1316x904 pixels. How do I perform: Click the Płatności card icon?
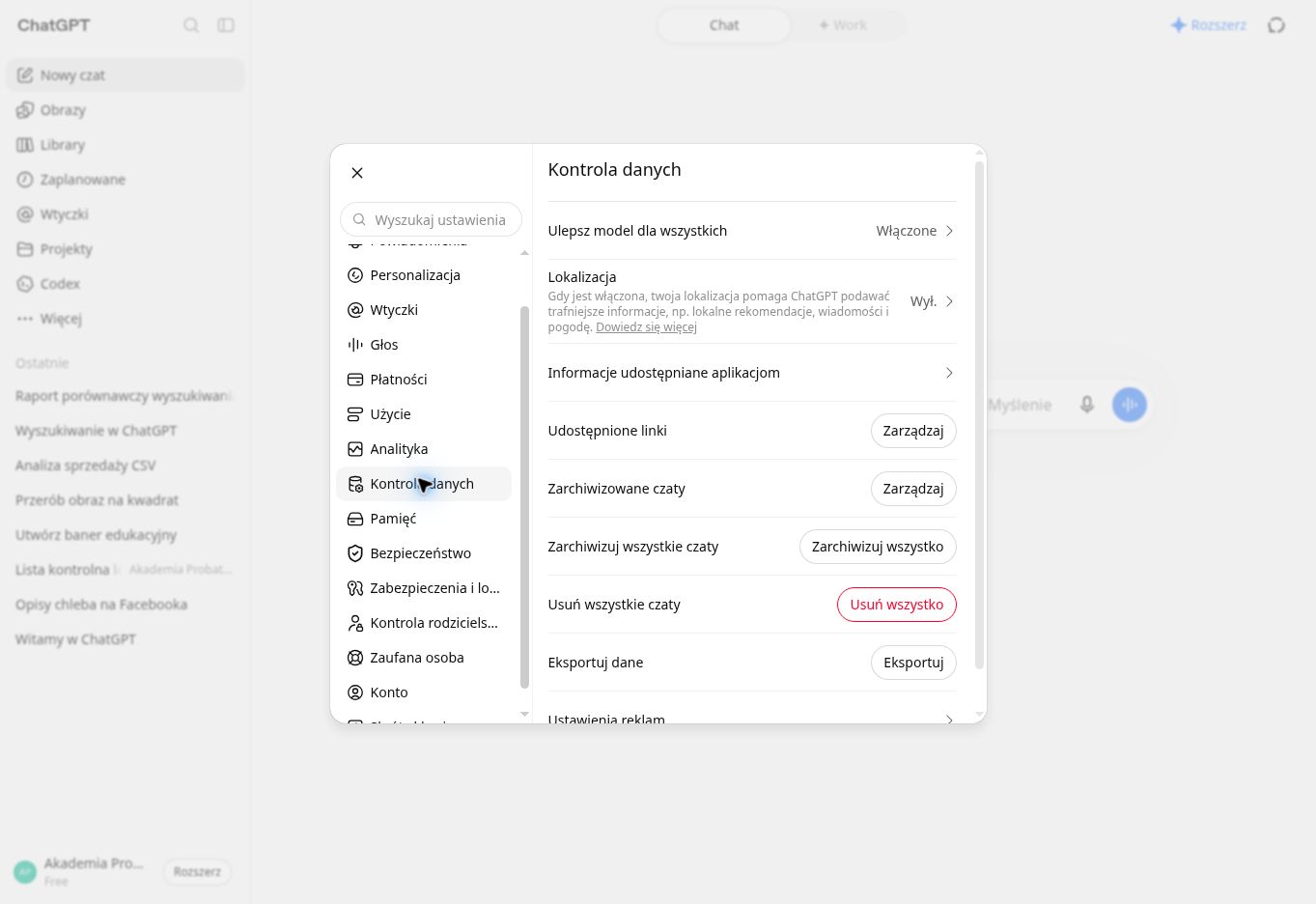pyautogui.click(x=355, y=380)
